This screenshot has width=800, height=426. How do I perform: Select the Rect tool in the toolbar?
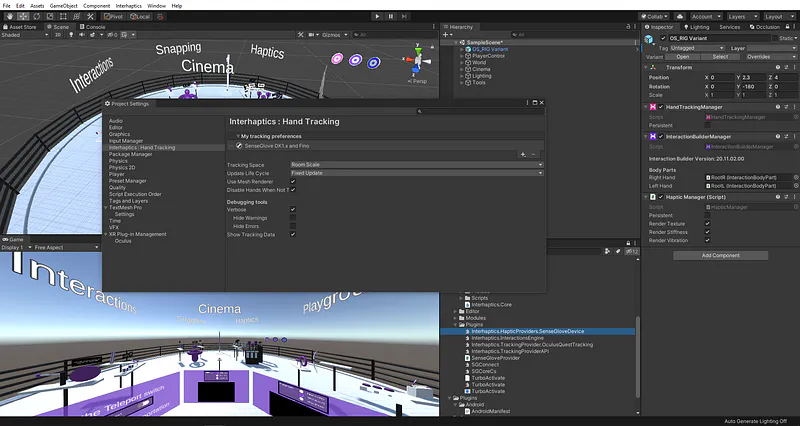point(63,16)
